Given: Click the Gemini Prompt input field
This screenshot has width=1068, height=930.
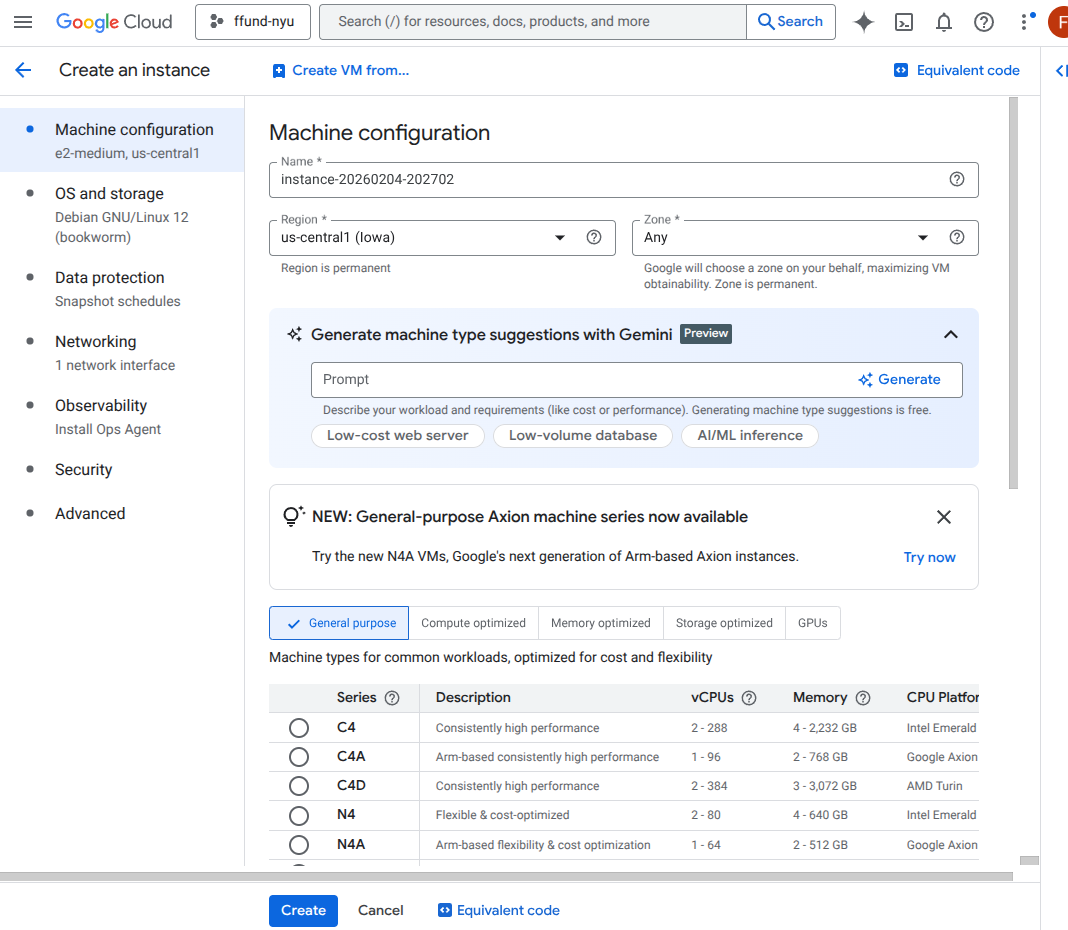Looking at the screenshot, I should [x=580, y=380].
